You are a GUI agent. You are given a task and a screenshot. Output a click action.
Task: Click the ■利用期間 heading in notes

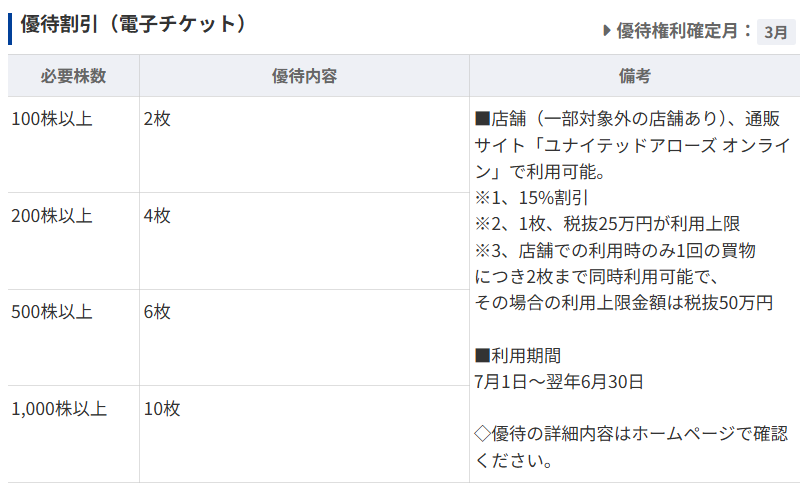tap(517, 355)
